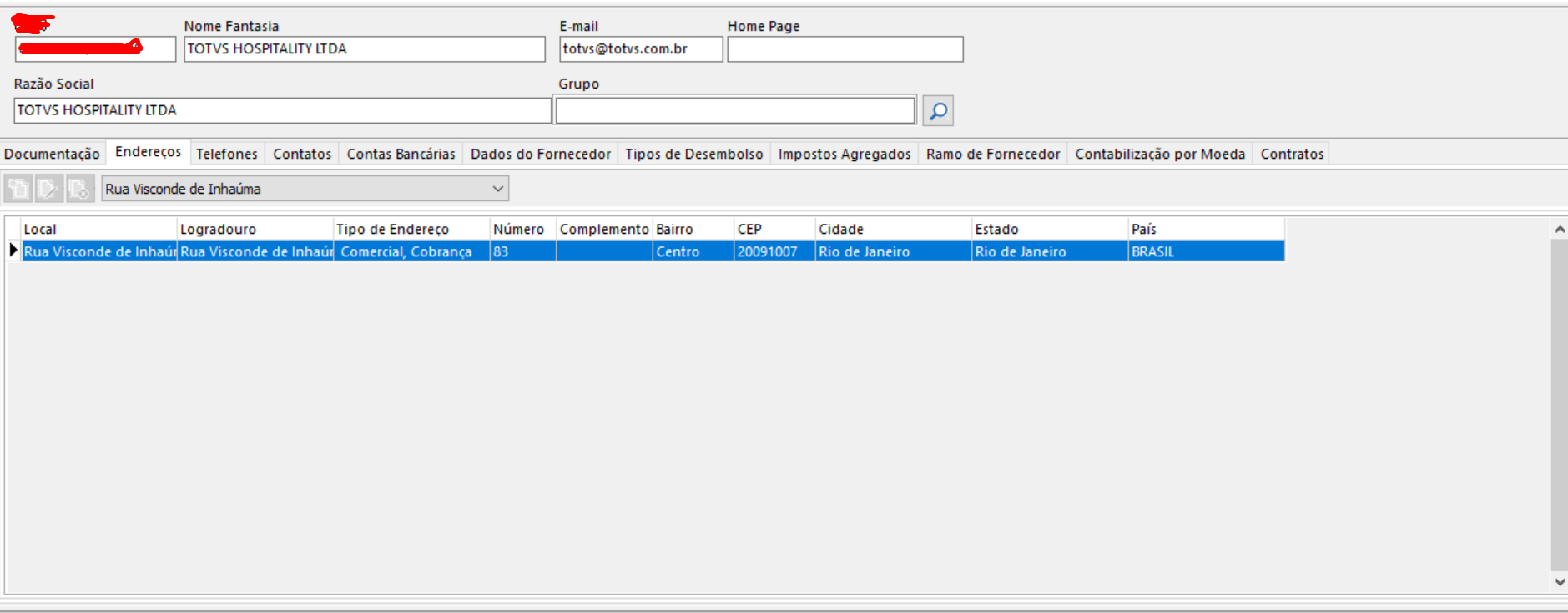This screenshot has width=1568, height=613.
Task: Sort by the CEP column header
Action: (x=774, y=229)
